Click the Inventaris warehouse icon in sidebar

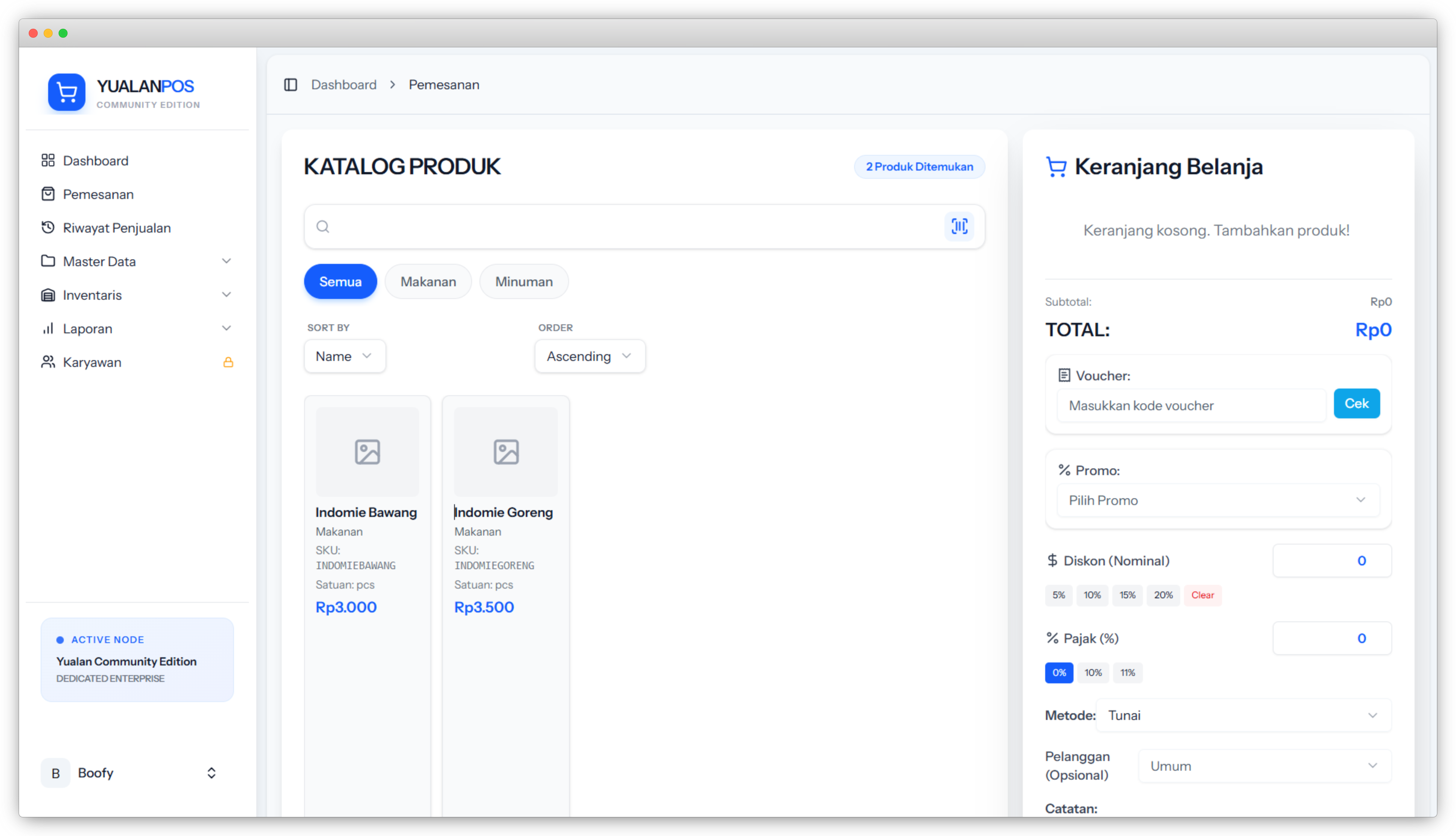click(x=48, y=295)
